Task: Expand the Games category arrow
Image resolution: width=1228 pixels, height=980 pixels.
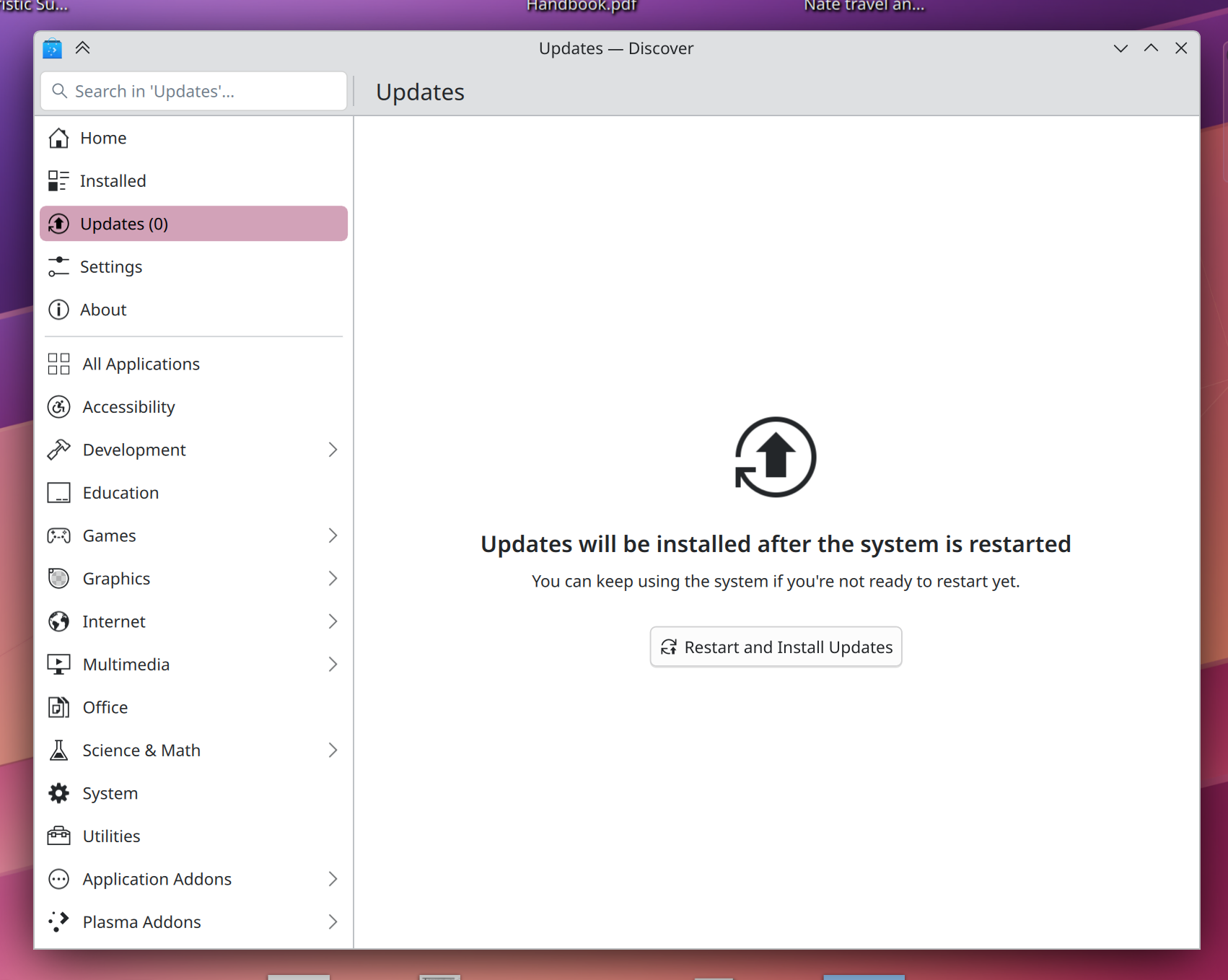Action: point(333,535)
